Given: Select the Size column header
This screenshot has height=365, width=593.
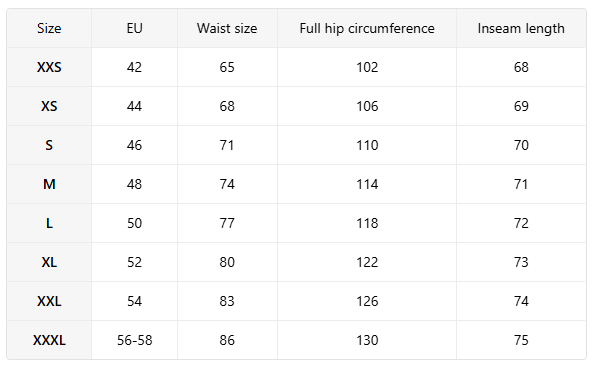Looking at the screenshot, I should [x=49, y=28].
